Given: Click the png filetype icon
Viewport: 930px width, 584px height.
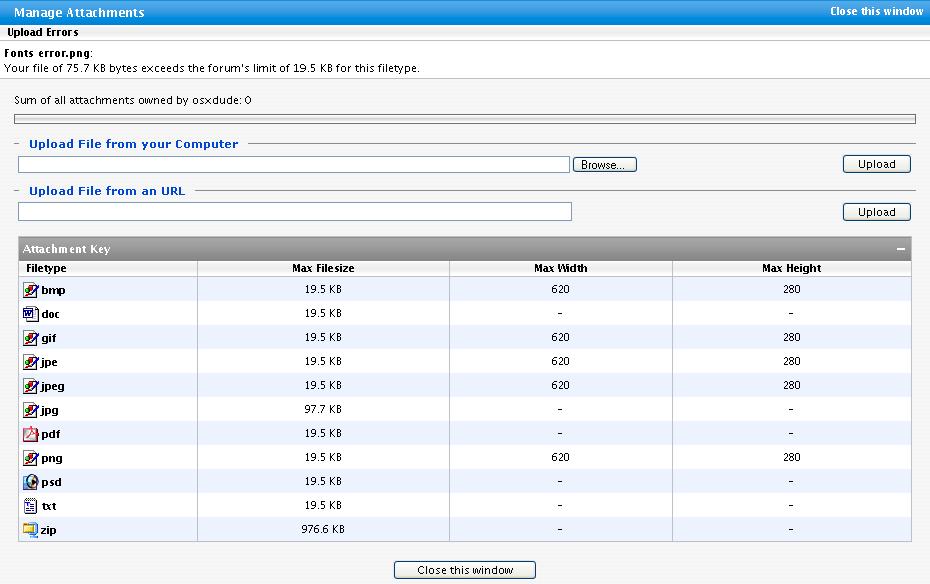Looking at the screenshot, I should click(x=30, y=458).
